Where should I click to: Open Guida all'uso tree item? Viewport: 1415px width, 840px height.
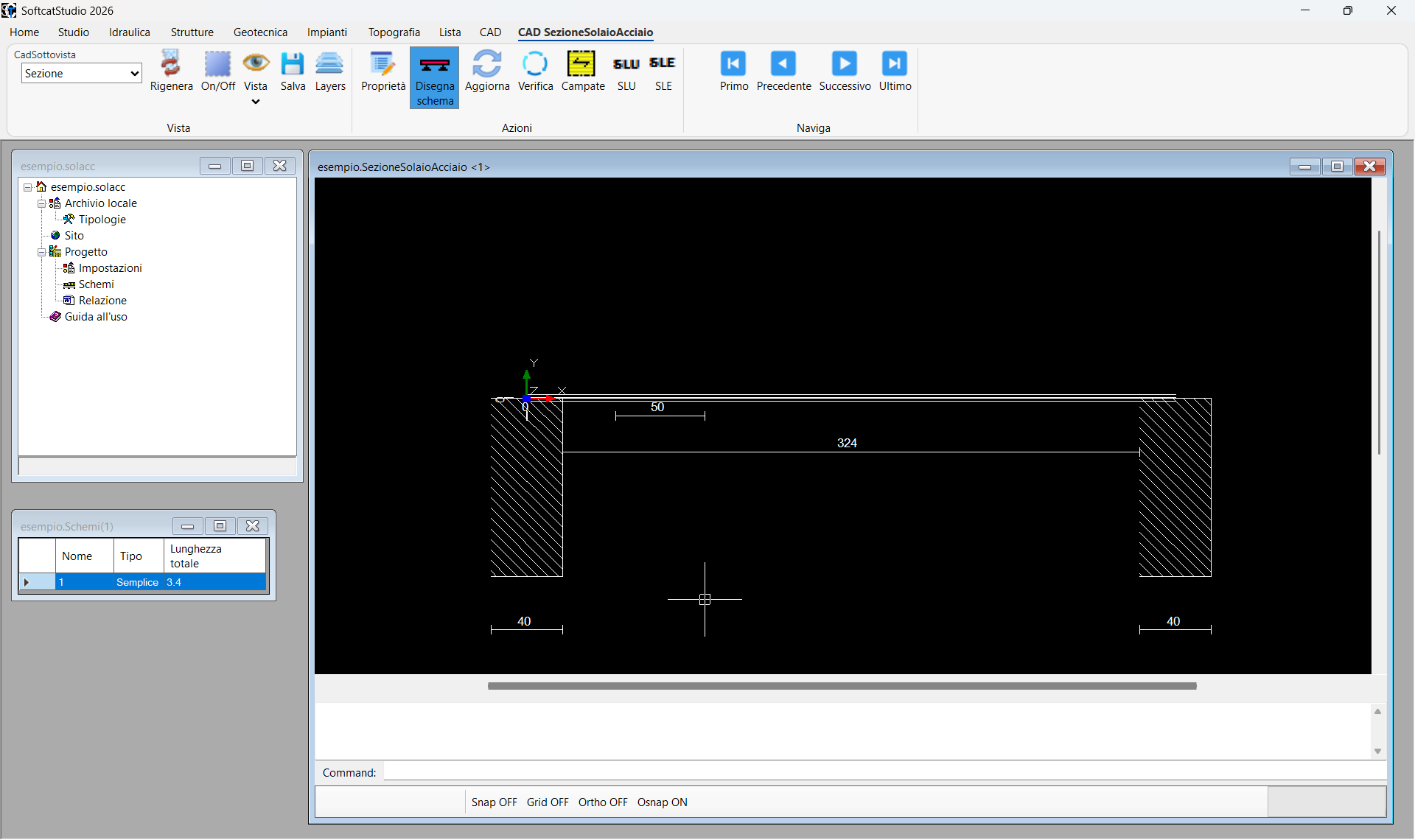[96, 317]
